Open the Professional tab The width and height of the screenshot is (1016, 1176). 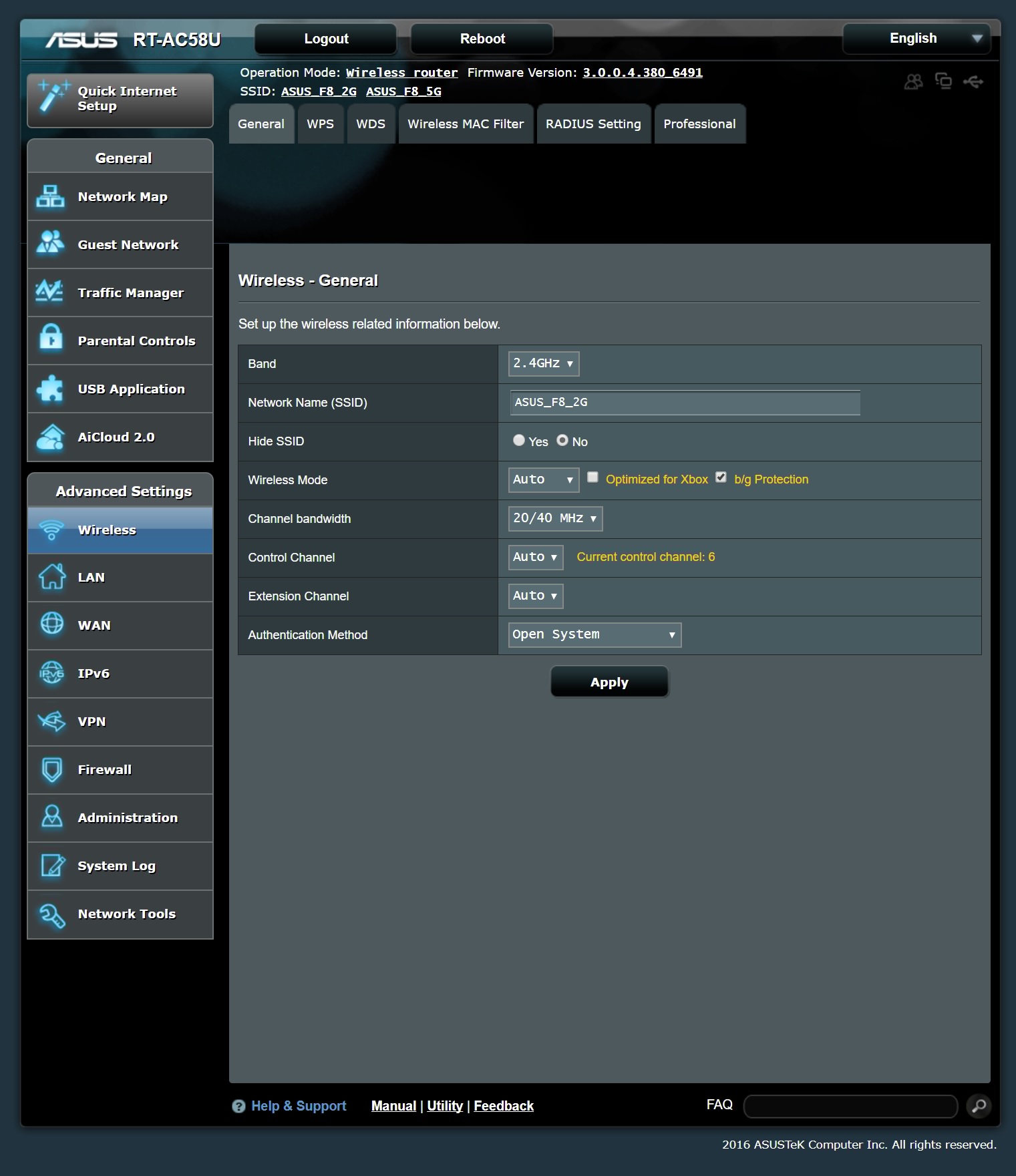pos(699,124)
